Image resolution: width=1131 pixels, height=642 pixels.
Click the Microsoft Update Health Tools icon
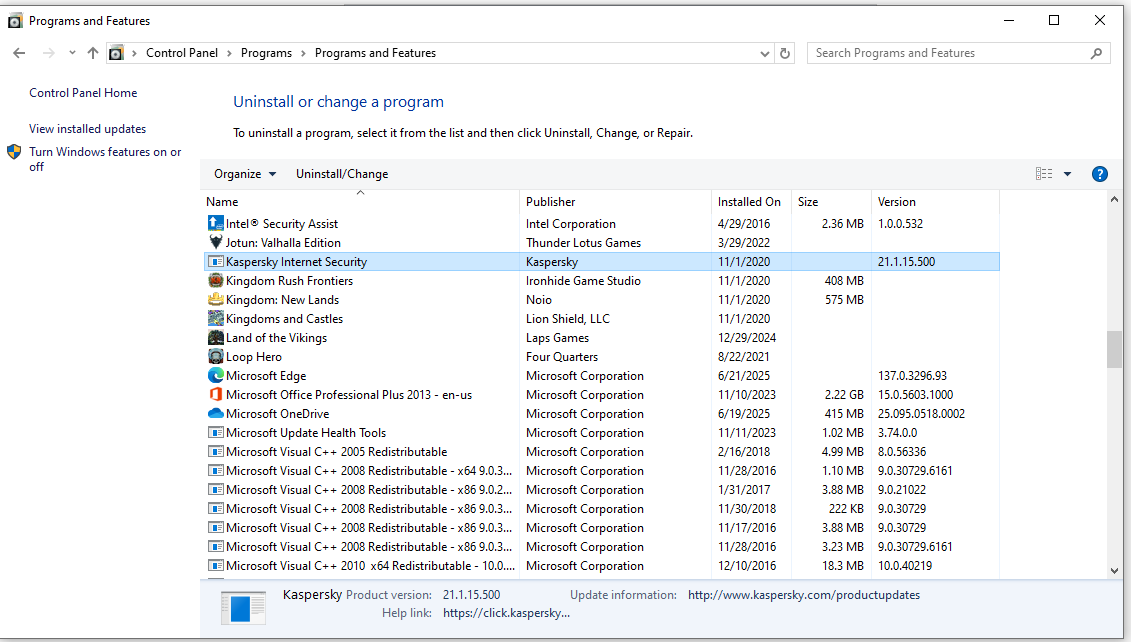(x=215, y=432)
